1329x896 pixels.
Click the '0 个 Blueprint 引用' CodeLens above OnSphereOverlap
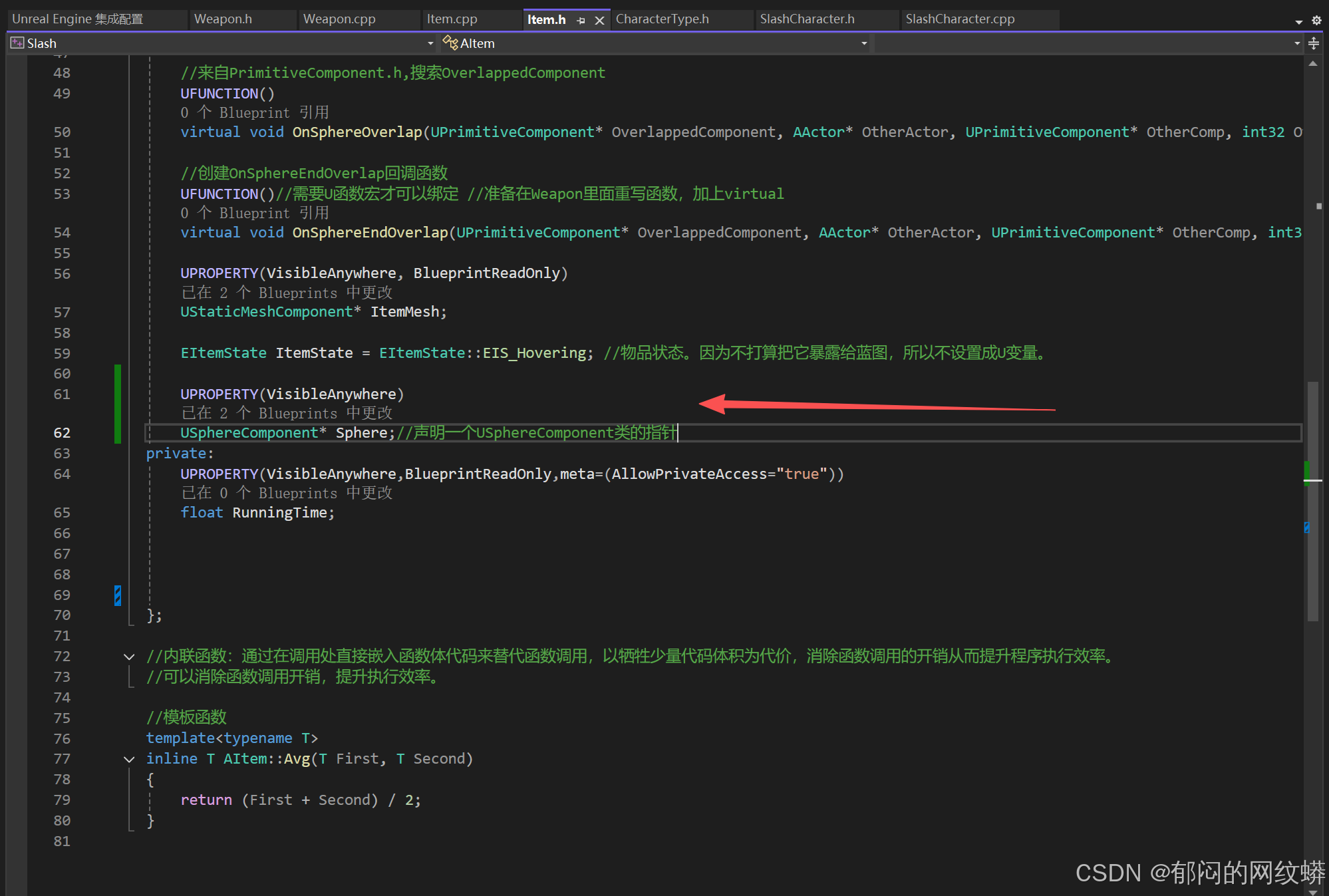pyautogui.click(x=255, y=112)
